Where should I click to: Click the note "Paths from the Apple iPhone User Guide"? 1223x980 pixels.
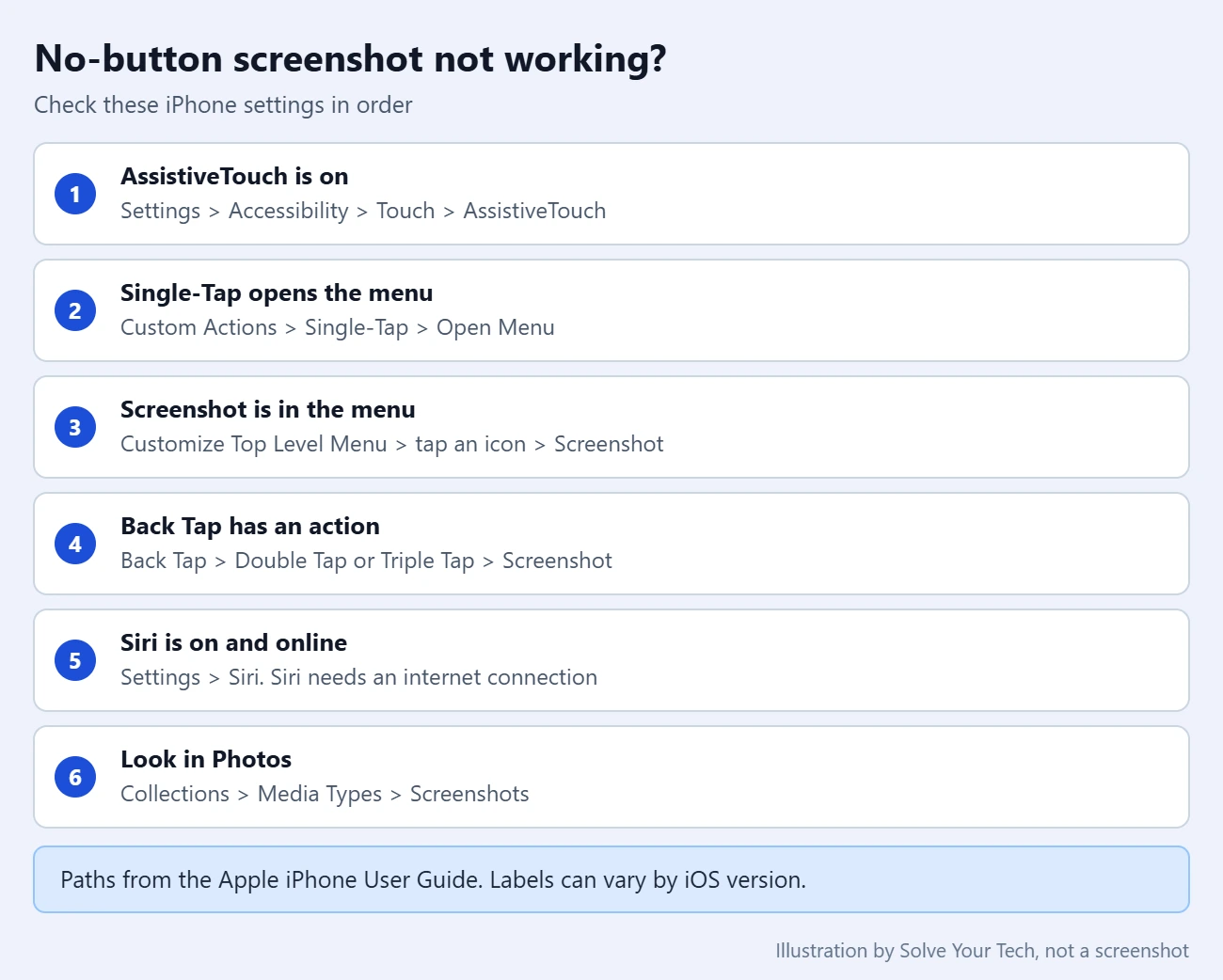(x=271, y=879)
